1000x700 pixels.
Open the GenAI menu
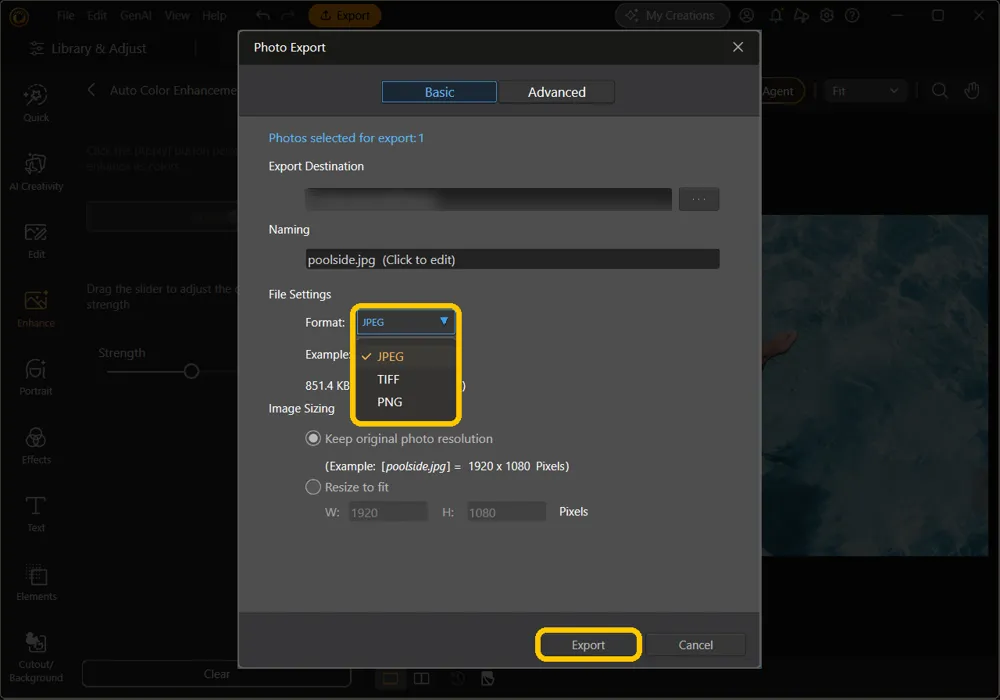pyautogui.click(x=136, y=15)
